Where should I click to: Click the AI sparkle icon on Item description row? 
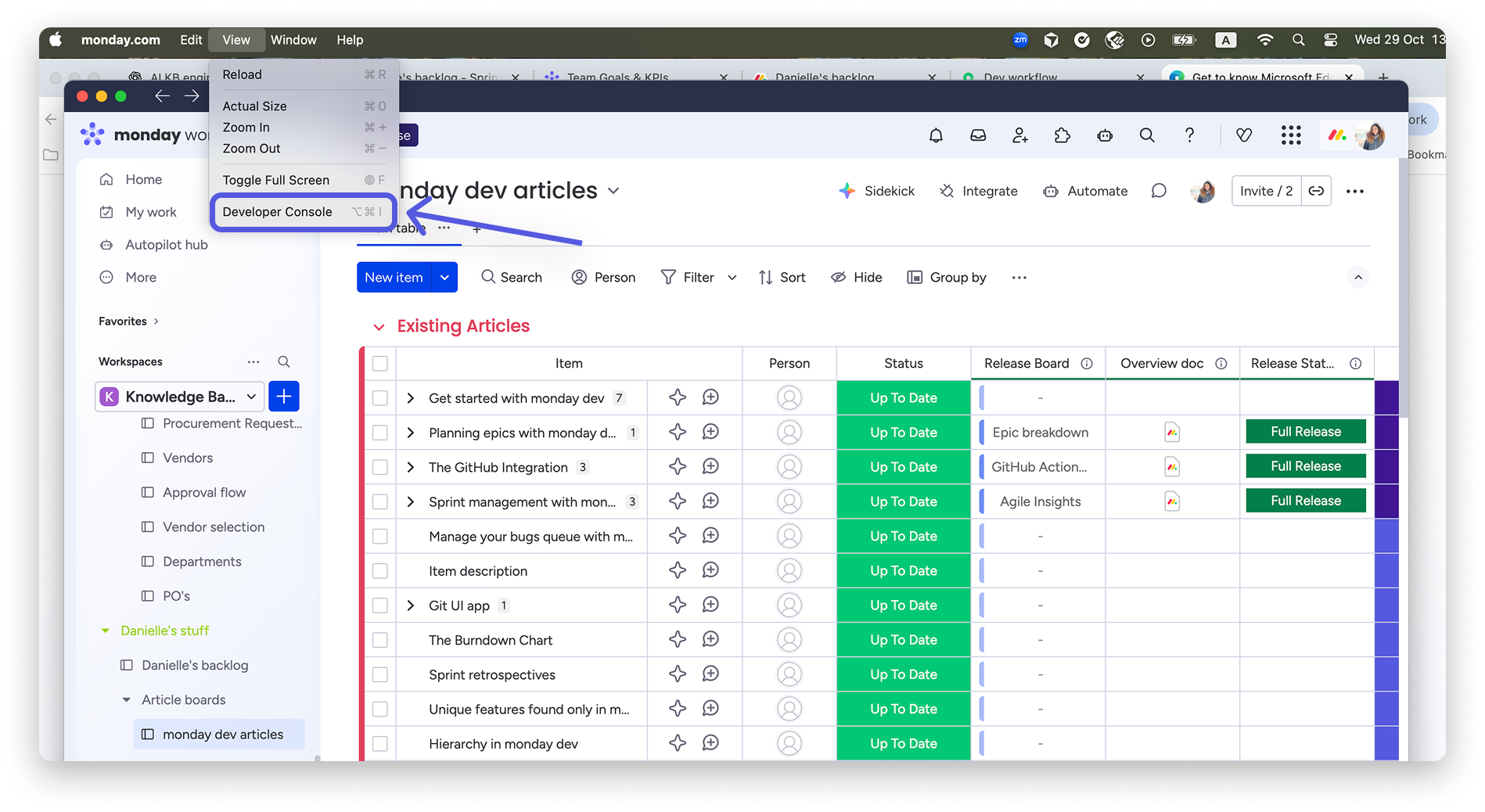pyautogui.click(x=678, y=570)
